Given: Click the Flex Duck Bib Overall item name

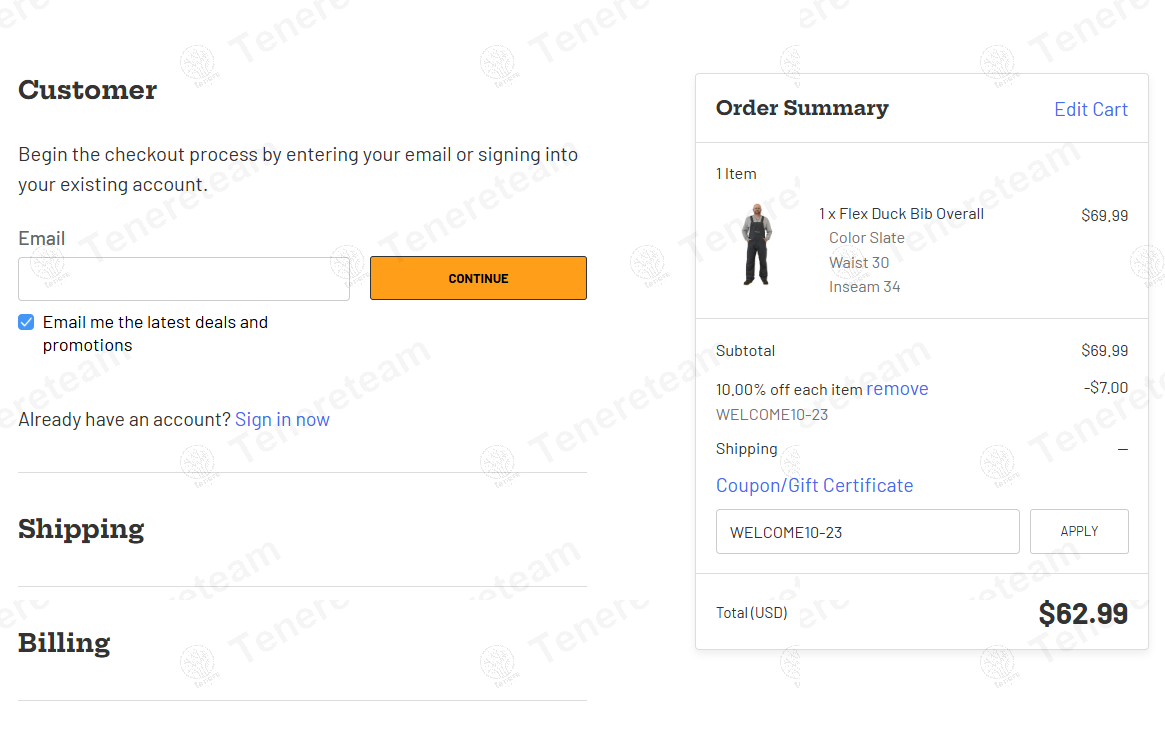Looking at the screenshot, I should pyautogui.click(x=910, y=214).
